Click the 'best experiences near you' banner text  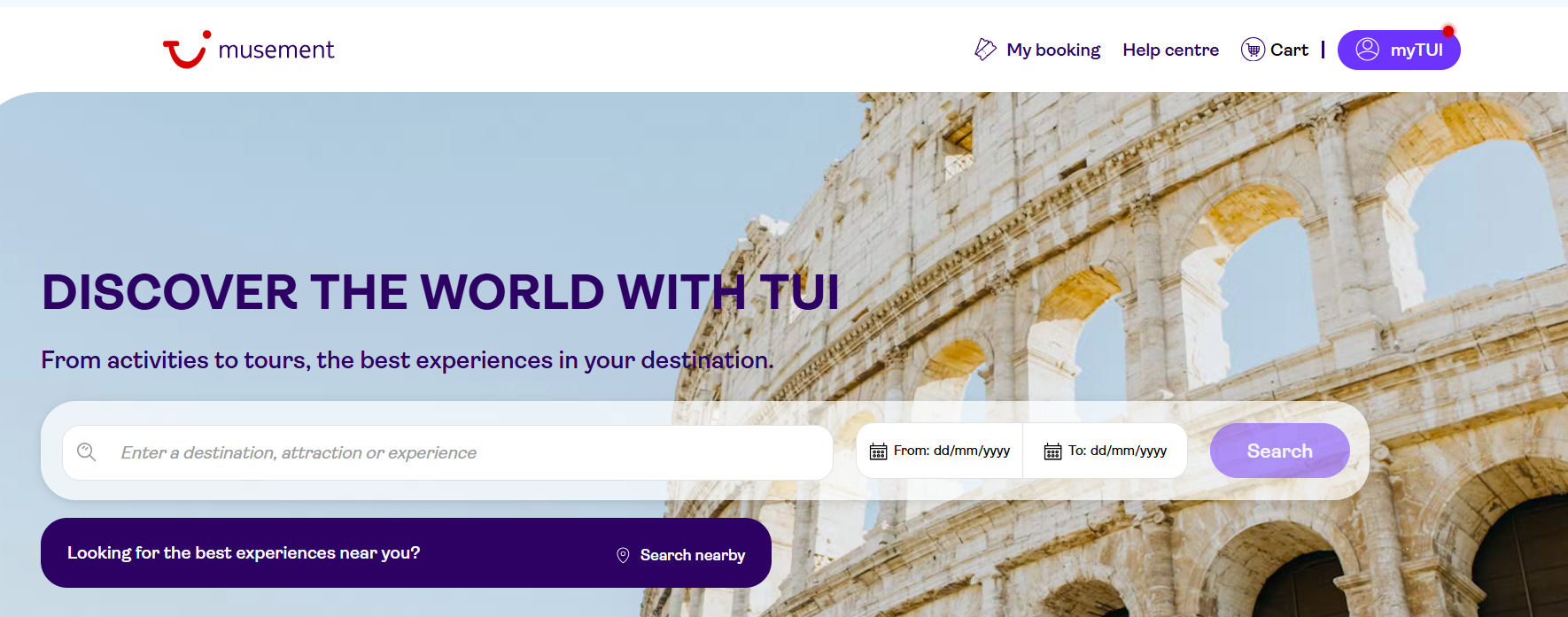[244, 552]
